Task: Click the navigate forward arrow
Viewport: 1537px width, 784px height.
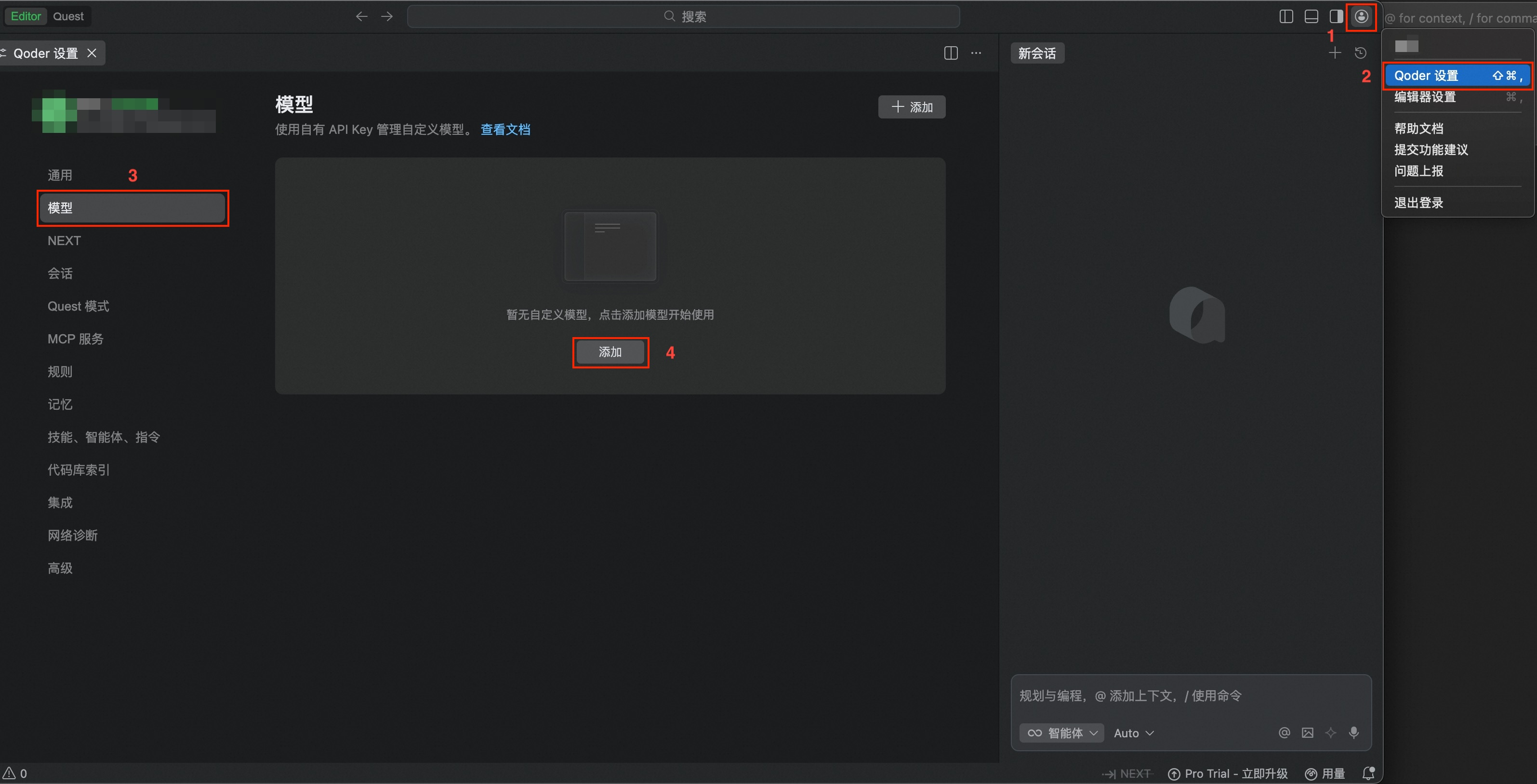Action: 386,17
